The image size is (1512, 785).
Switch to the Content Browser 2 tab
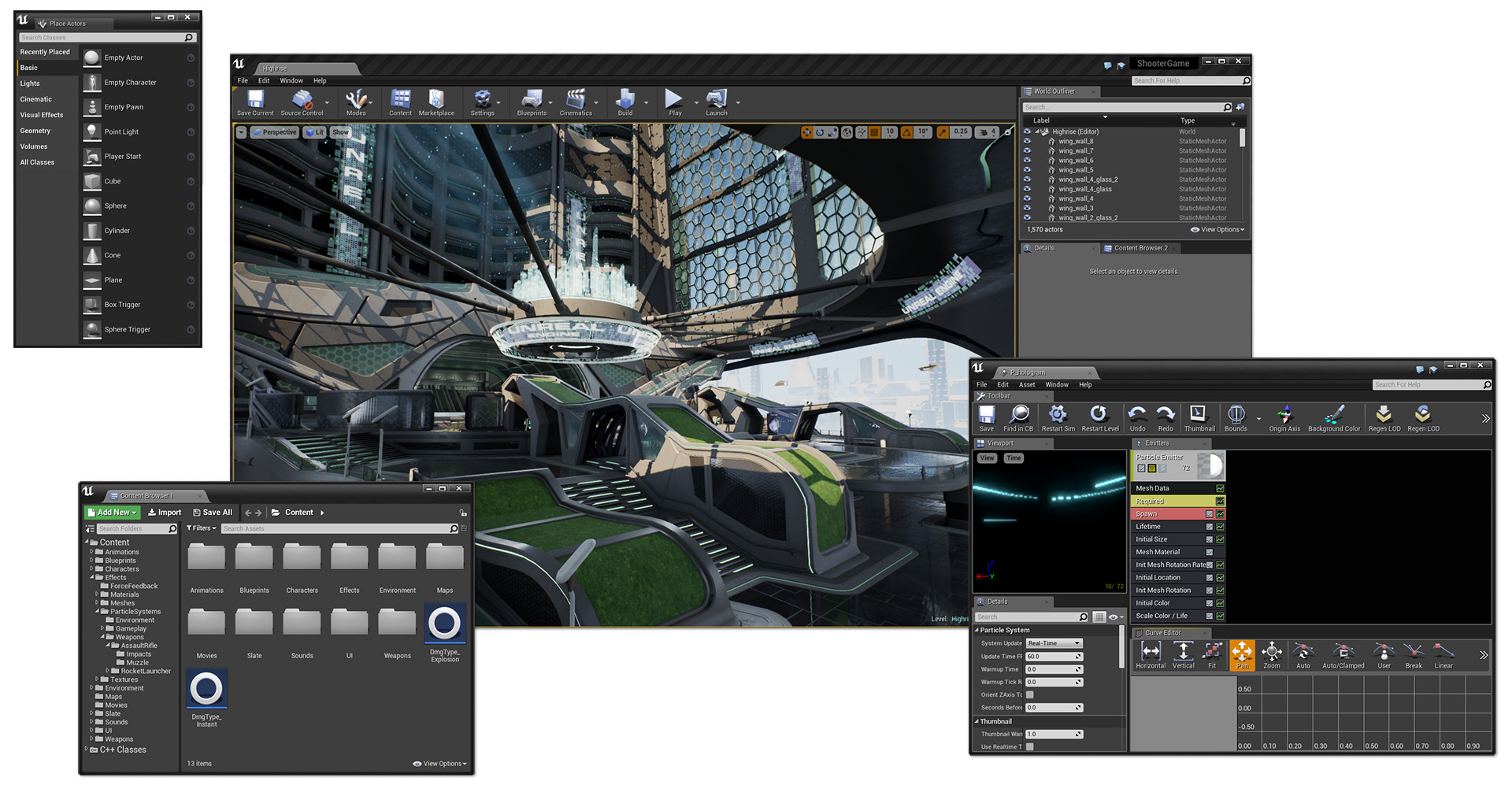1140,248
